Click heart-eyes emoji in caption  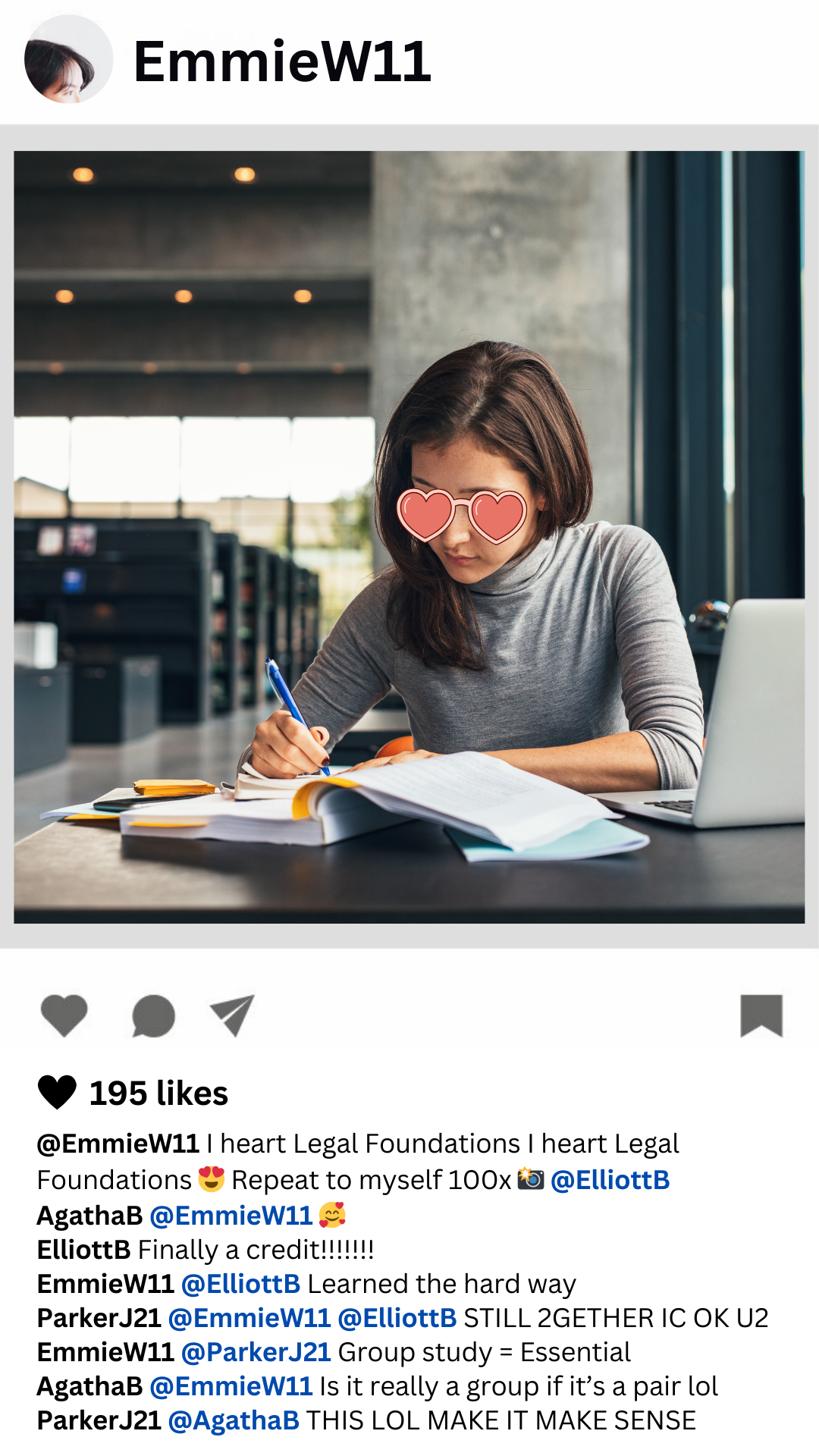[x=212, y=1179]
